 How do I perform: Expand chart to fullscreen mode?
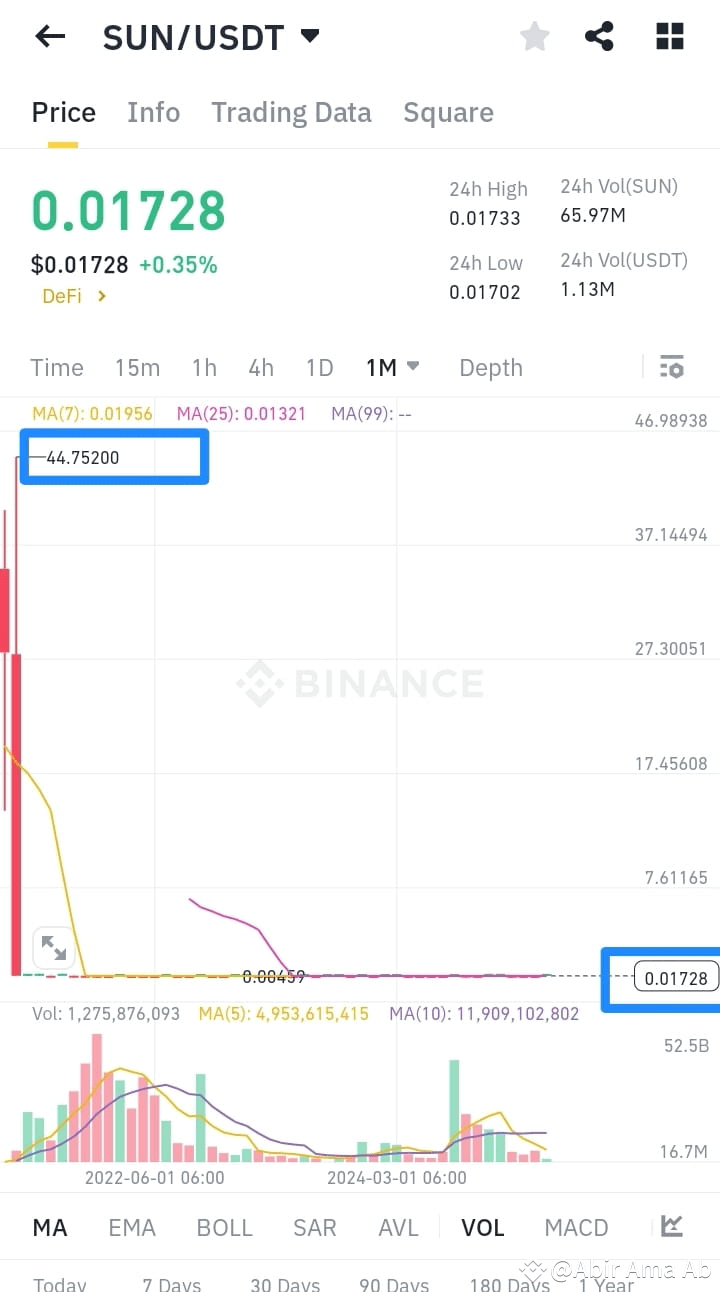click(54, 947)
